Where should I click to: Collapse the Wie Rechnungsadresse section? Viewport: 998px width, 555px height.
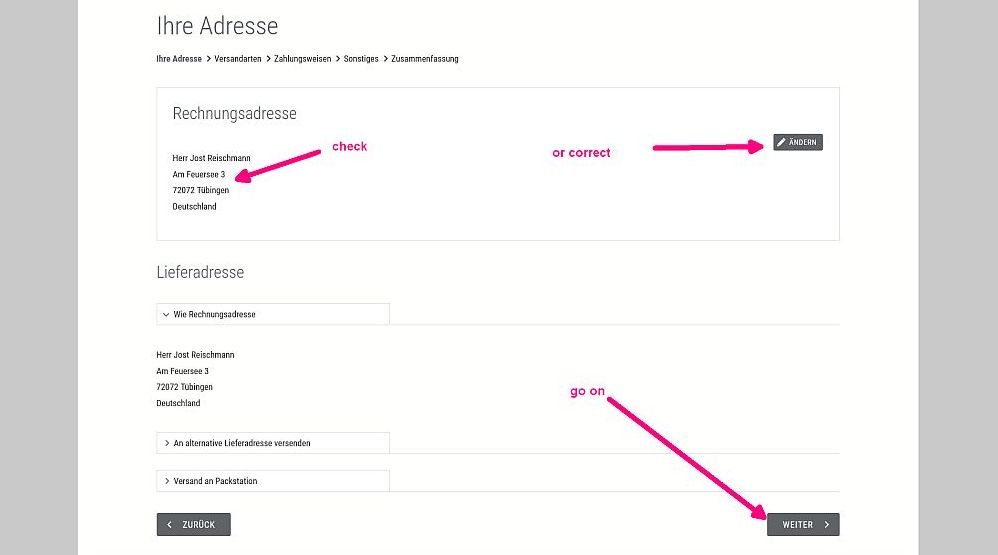(x=272, y=314)
